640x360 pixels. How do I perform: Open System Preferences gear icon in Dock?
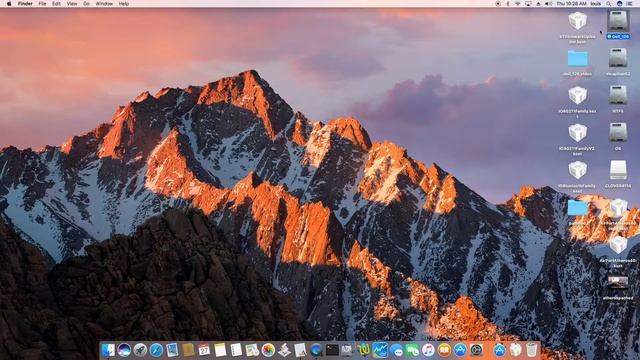[476, 350]
